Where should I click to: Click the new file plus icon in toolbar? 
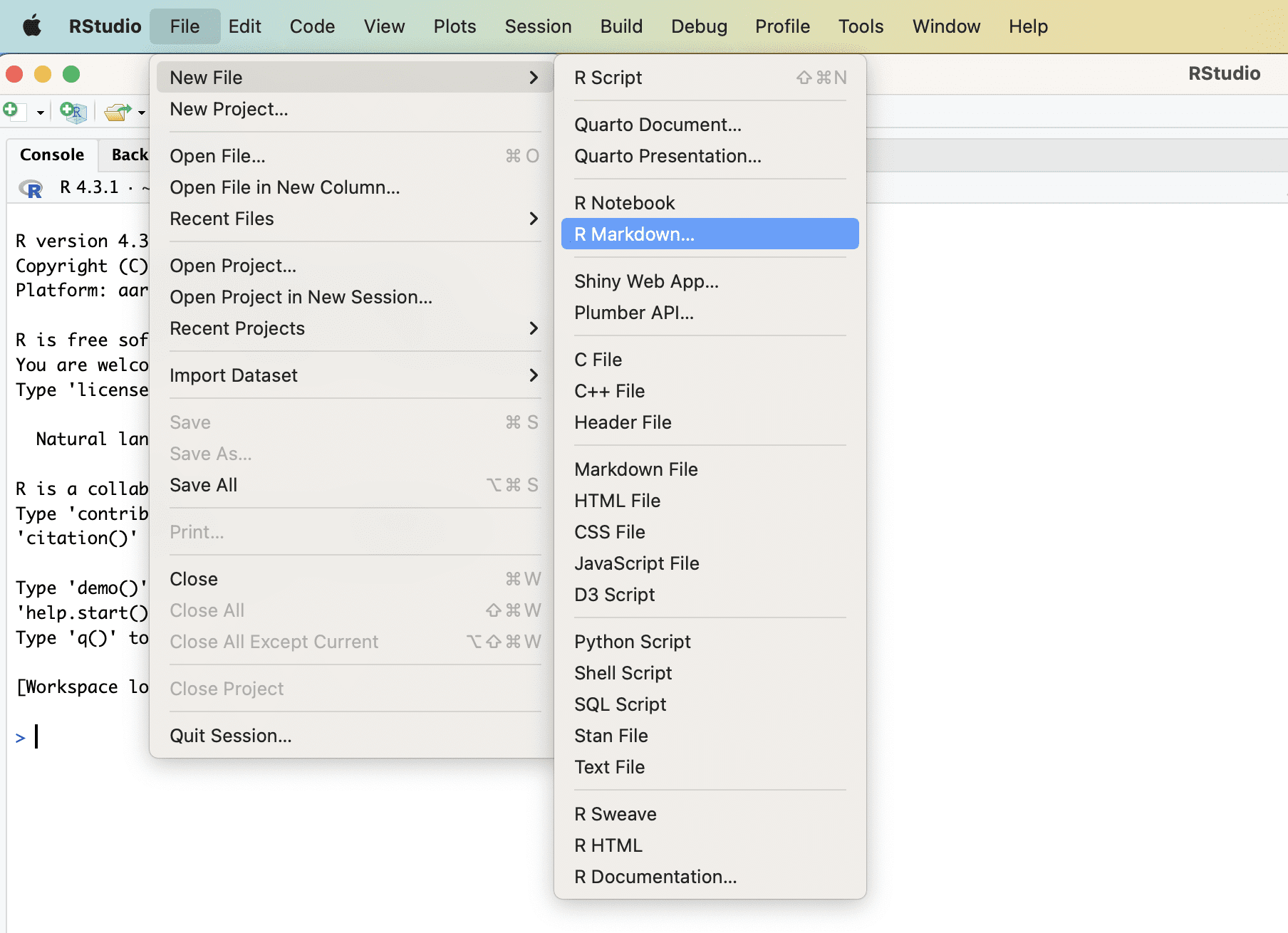(14, 111)
